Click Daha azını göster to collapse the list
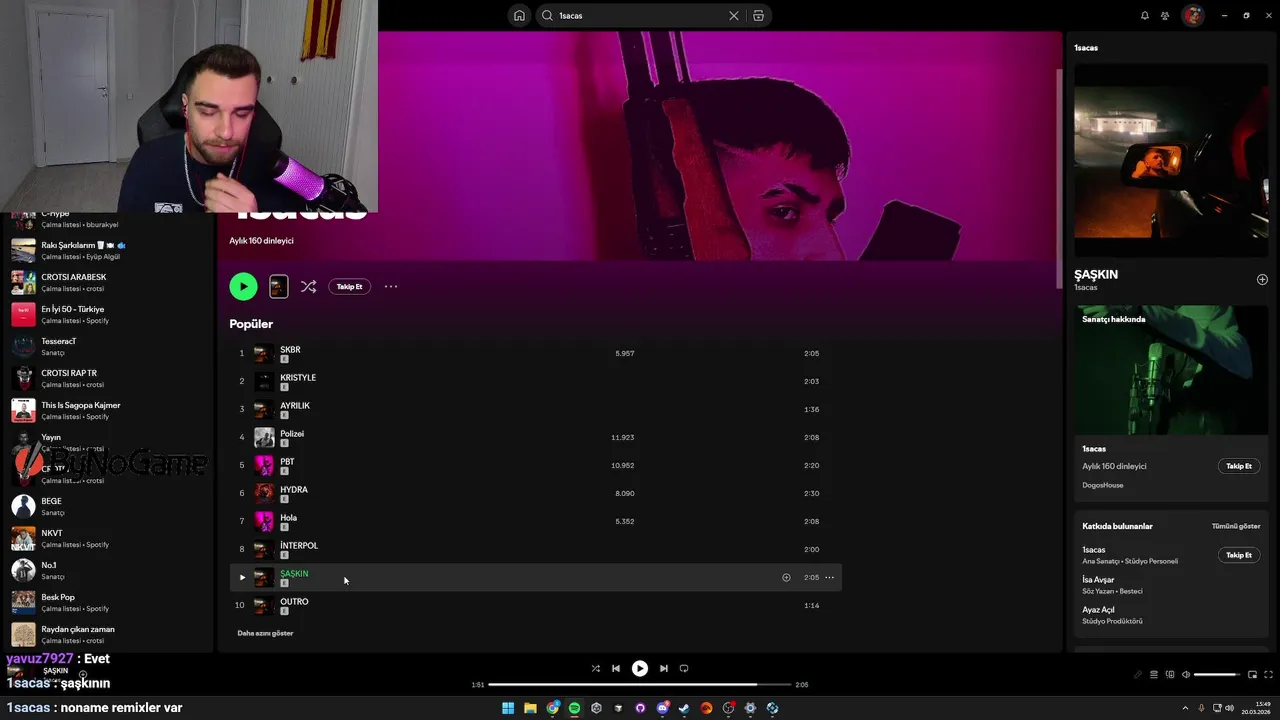 (265, 633)
